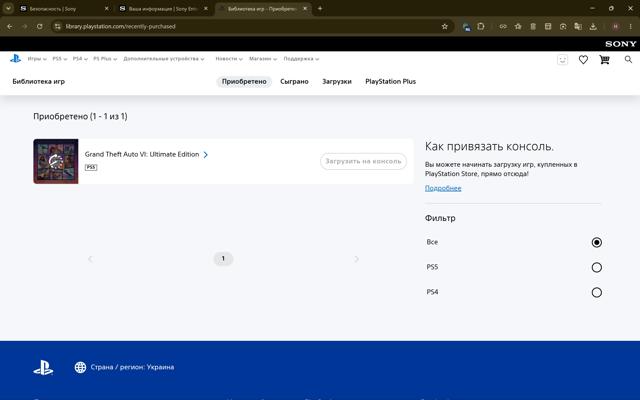Viewport: 640px width, 400px height.
Task: Bookmark this page with the address bar star
Action: pos(445,27)
